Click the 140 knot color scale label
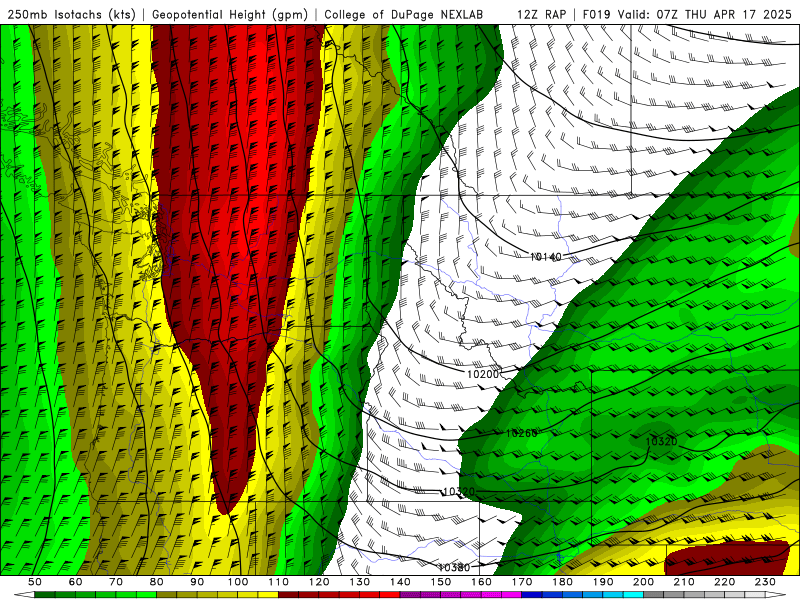This screenshot has height=600, width=800. (x=400, y=582)
